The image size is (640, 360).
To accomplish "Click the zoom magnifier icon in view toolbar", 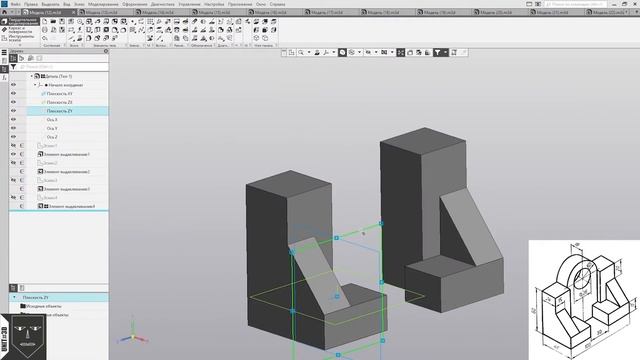I will coord(301,53).
